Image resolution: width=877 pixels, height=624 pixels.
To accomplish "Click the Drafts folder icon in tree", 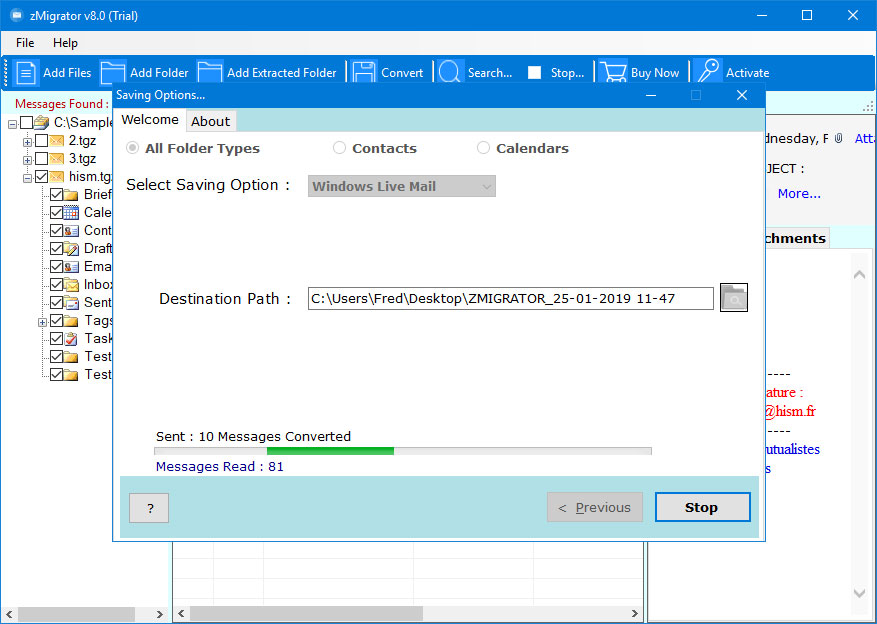I will 71,248.
